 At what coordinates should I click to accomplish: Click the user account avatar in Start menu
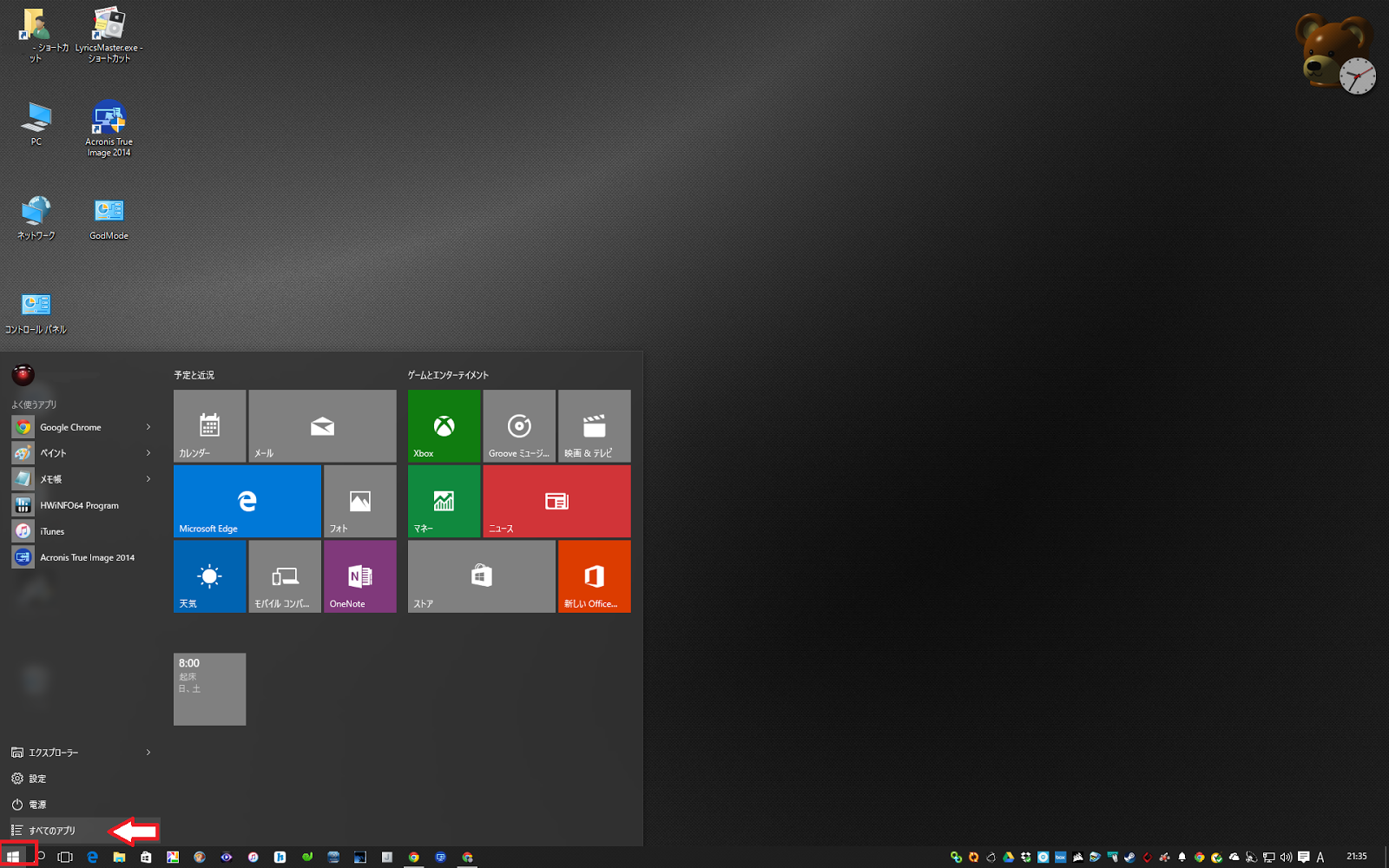[x=23, y=375]
